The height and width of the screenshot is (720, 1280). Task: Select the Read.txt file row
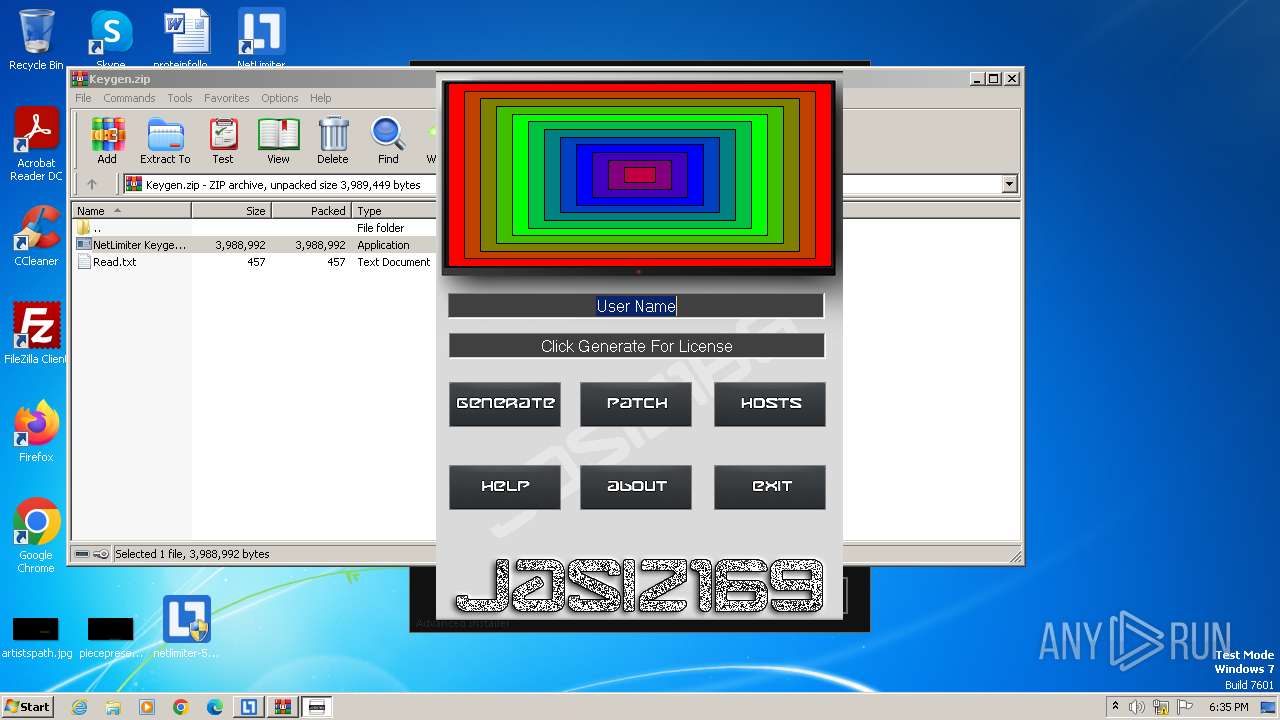click(x=254, y=262)
